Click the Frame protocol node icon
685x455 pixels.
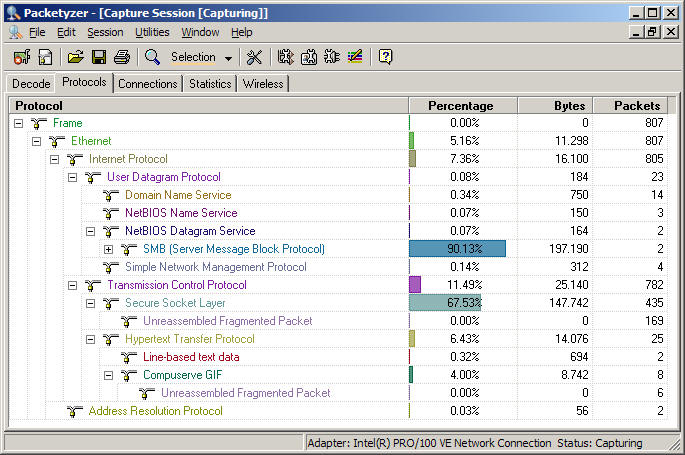(39, 124)
